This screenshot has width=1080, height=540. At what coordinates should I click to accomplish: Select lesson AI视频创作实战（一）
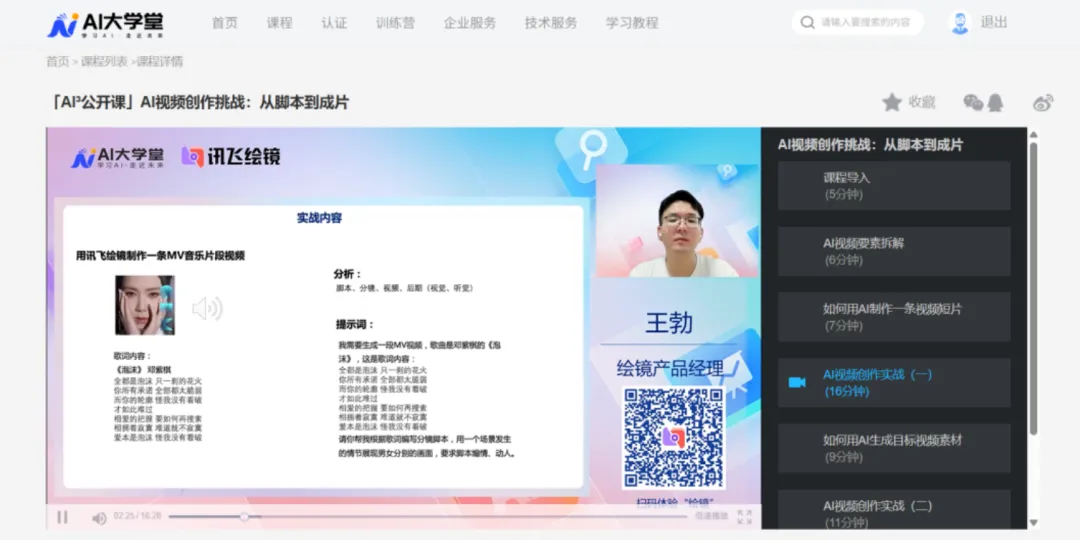[894, 382]
